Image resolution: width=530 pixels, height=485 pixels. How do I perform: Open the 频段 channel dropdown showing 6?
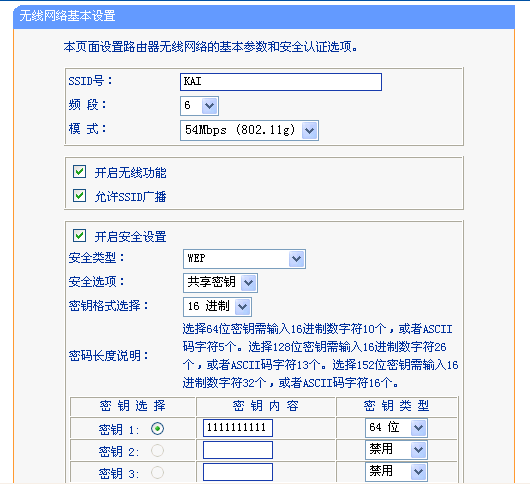point(199,106)
